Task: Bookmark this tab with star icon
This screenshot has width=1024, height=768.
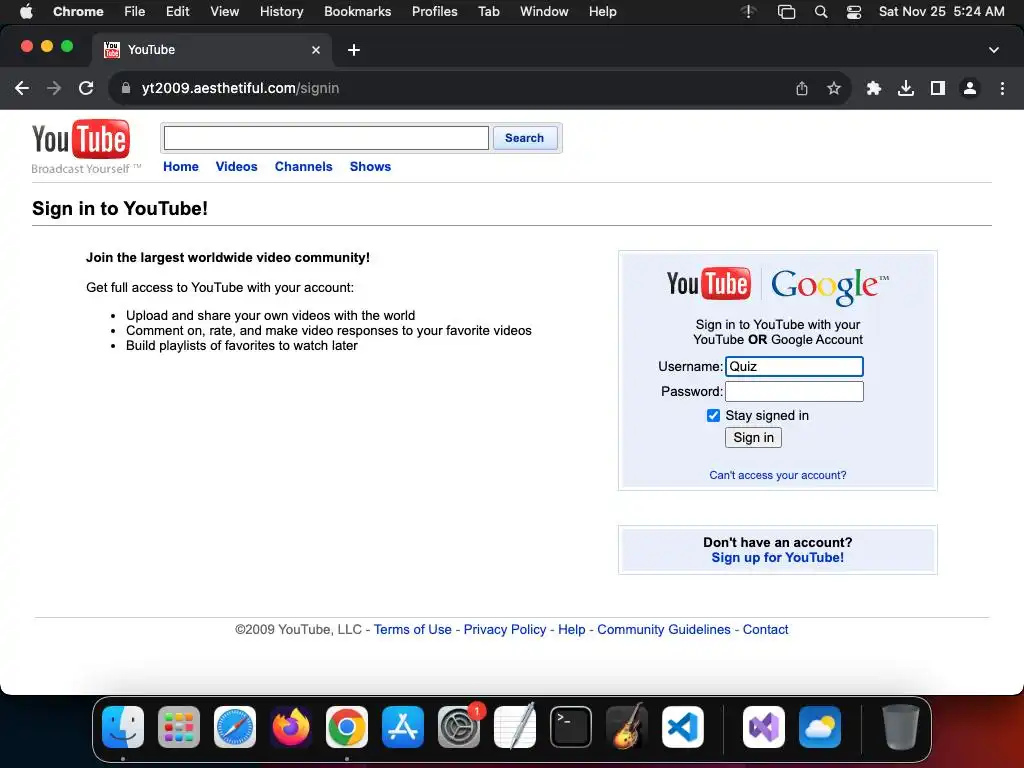Action: (833, 88)
